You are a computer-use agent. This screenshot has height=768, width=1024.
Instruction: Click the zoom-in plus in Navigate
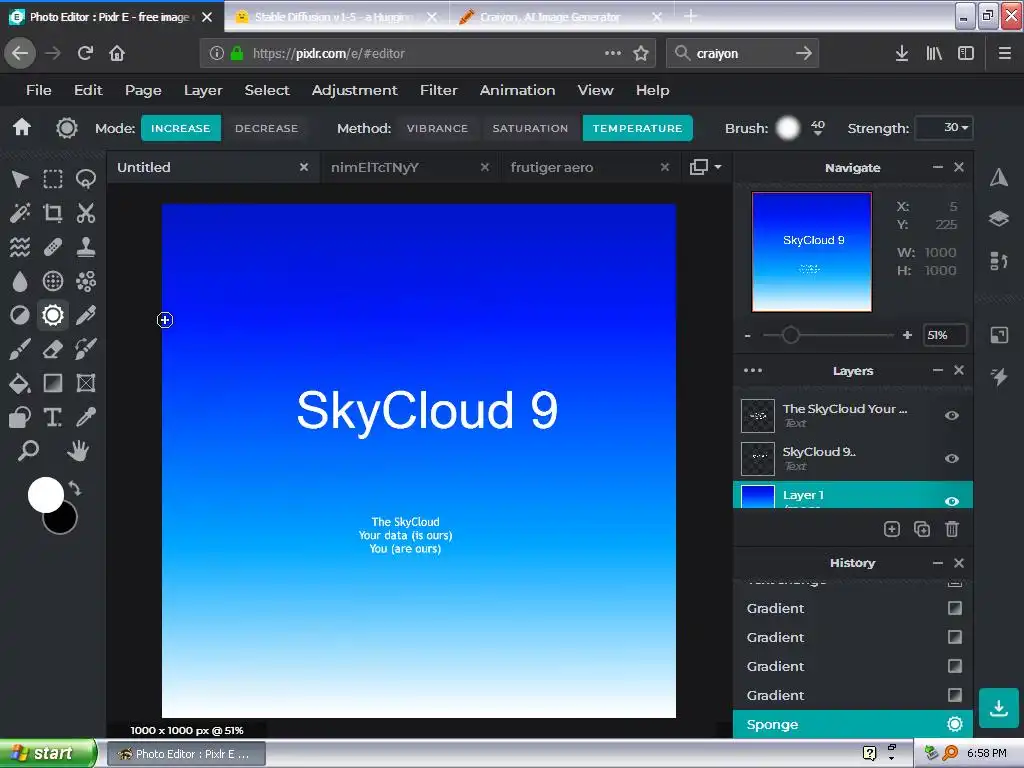[x=907, y=335]
